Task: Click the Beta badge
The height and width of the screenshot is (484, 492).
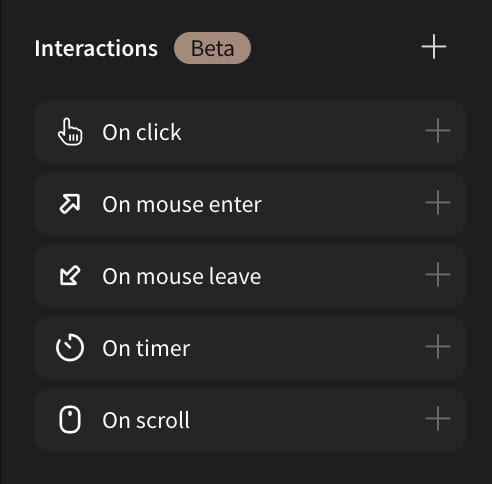Action: 212,48
